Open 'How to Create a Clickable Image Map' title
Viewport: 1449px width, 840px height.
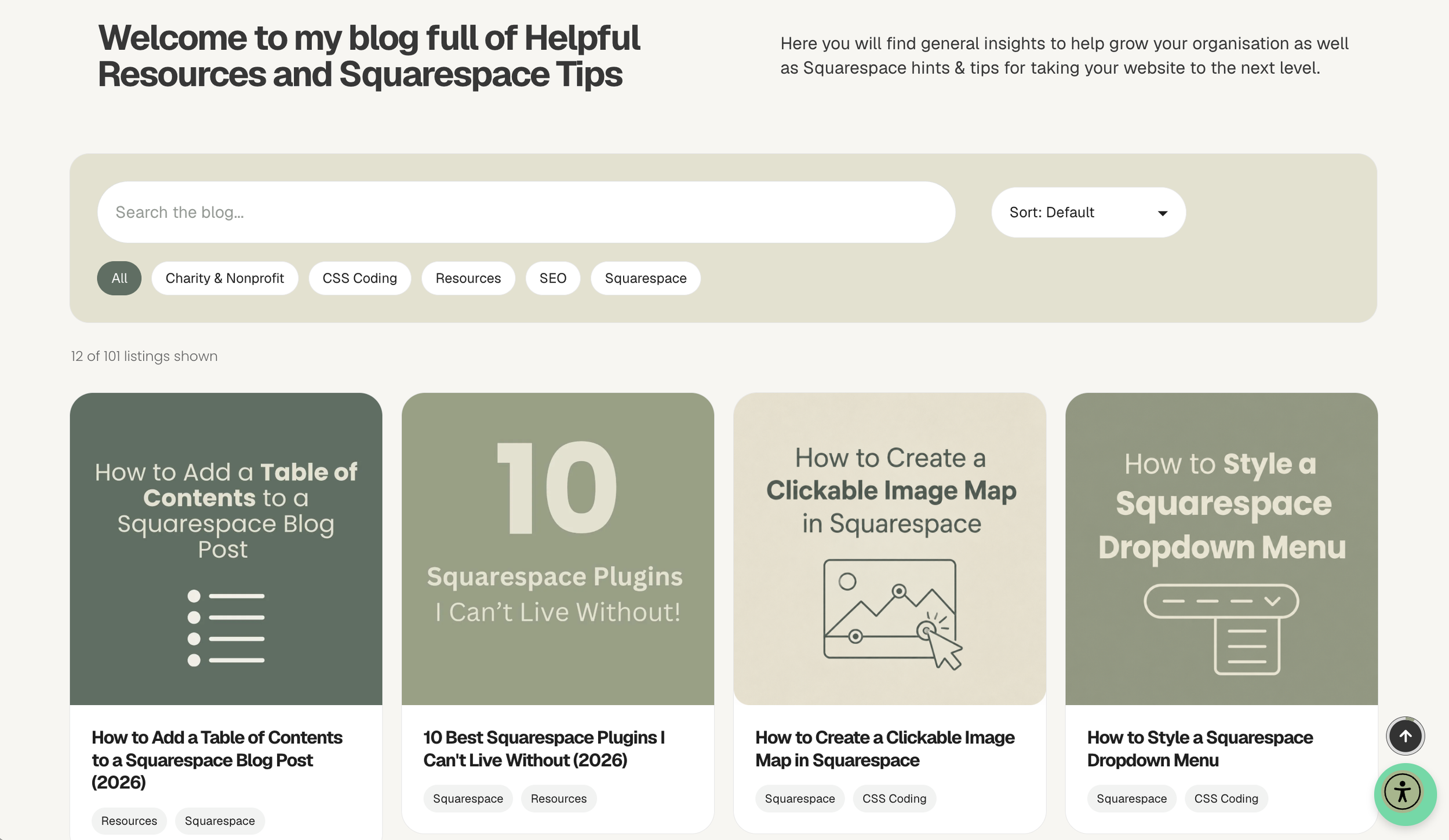(x=885, y=748)
